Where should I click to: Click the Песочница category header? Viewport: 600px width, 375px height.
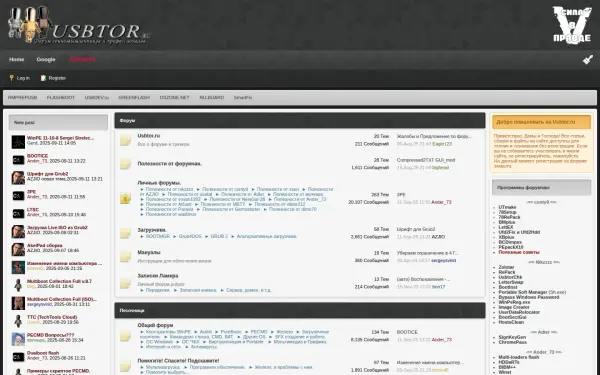pos(300,310)
